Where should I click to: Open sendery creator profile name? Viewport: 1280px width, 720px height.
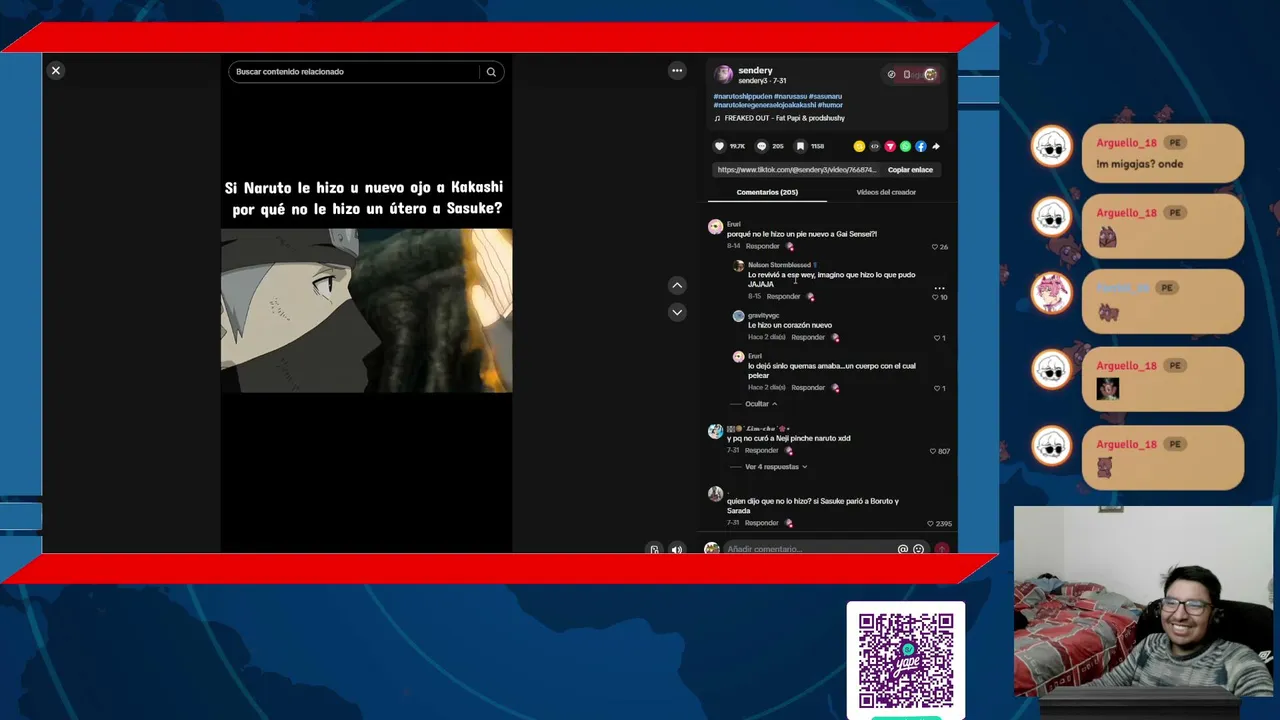click(x=755, y=71)
